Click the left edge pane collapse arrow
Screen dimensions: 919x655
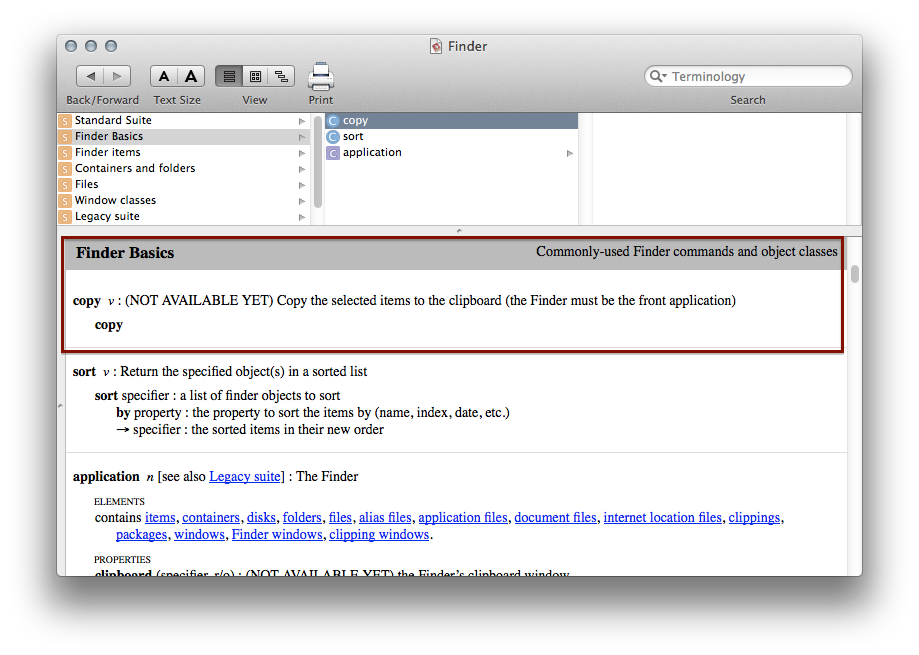tap(60, 405)
